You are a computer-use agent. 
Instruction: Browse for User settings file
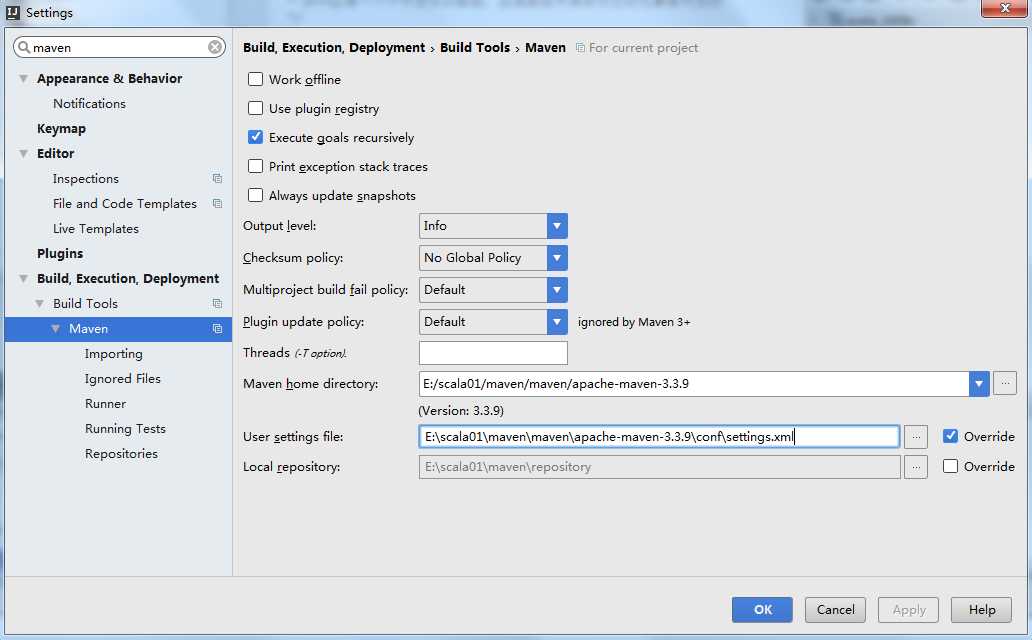pos(916,437)
